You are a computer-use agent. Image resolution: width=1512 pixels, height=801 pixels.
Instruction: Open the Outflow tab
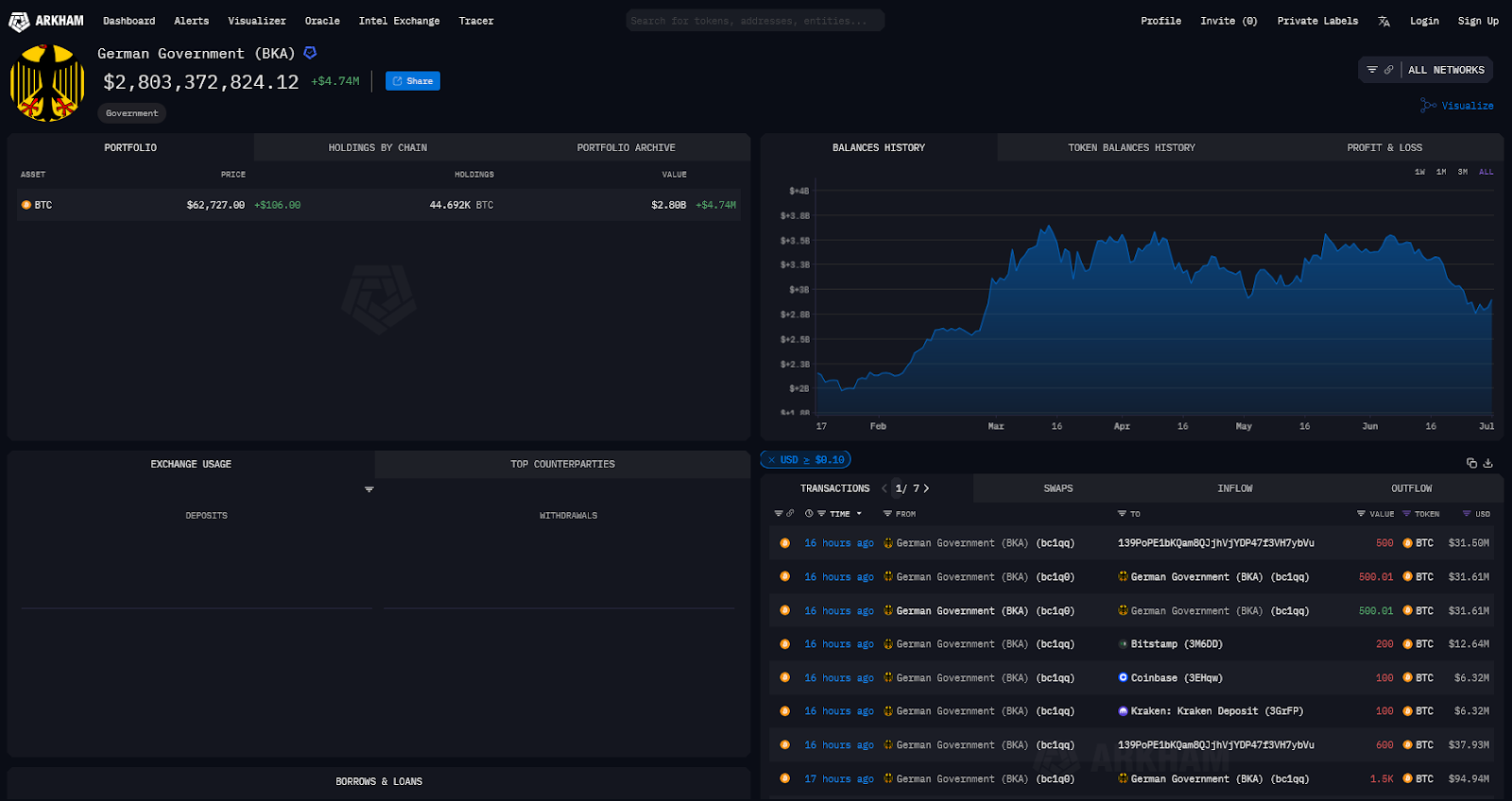(x=1411, y=488)
